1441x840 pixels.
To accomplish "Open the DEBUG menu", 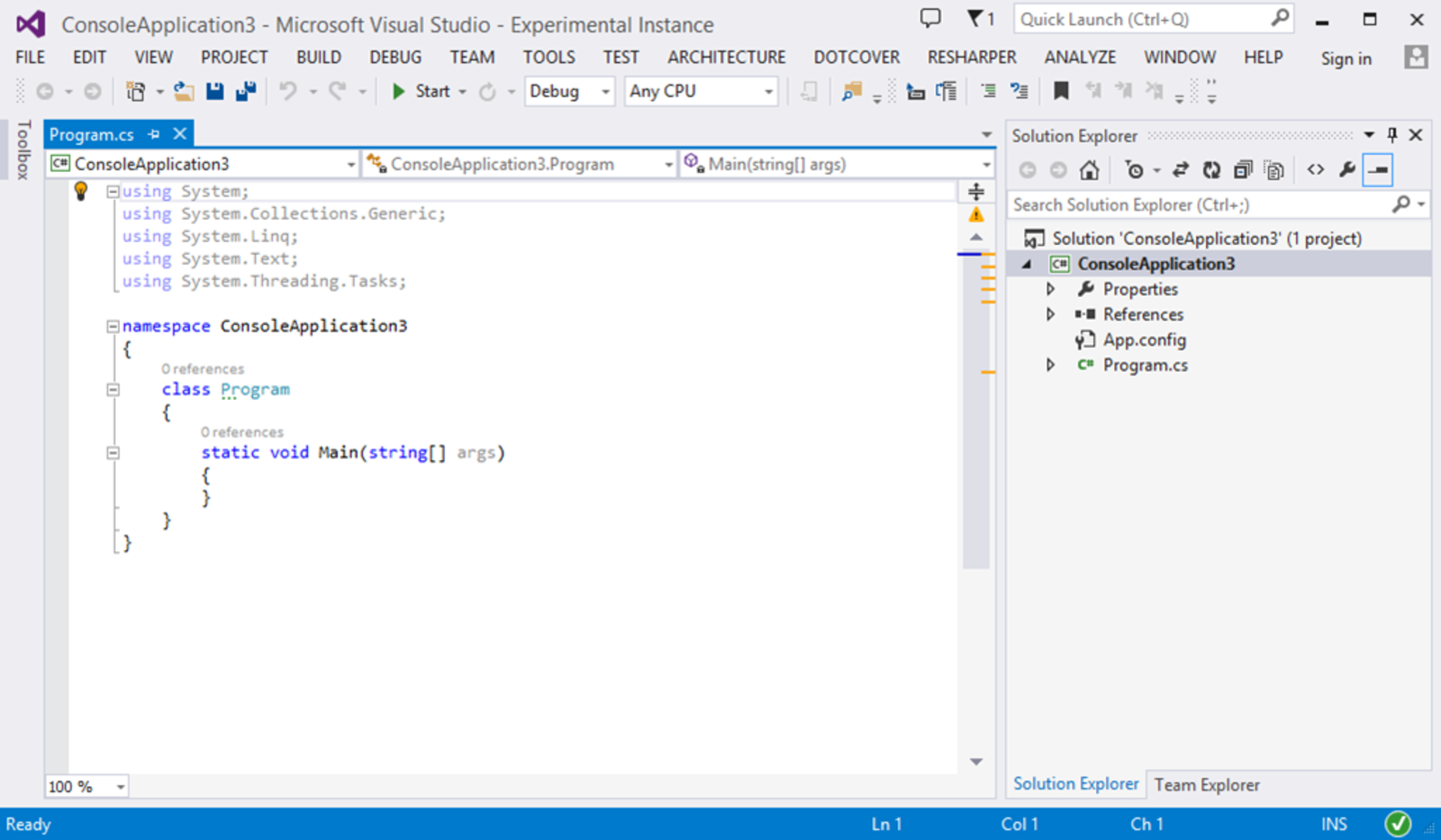I will coord(395,57).
